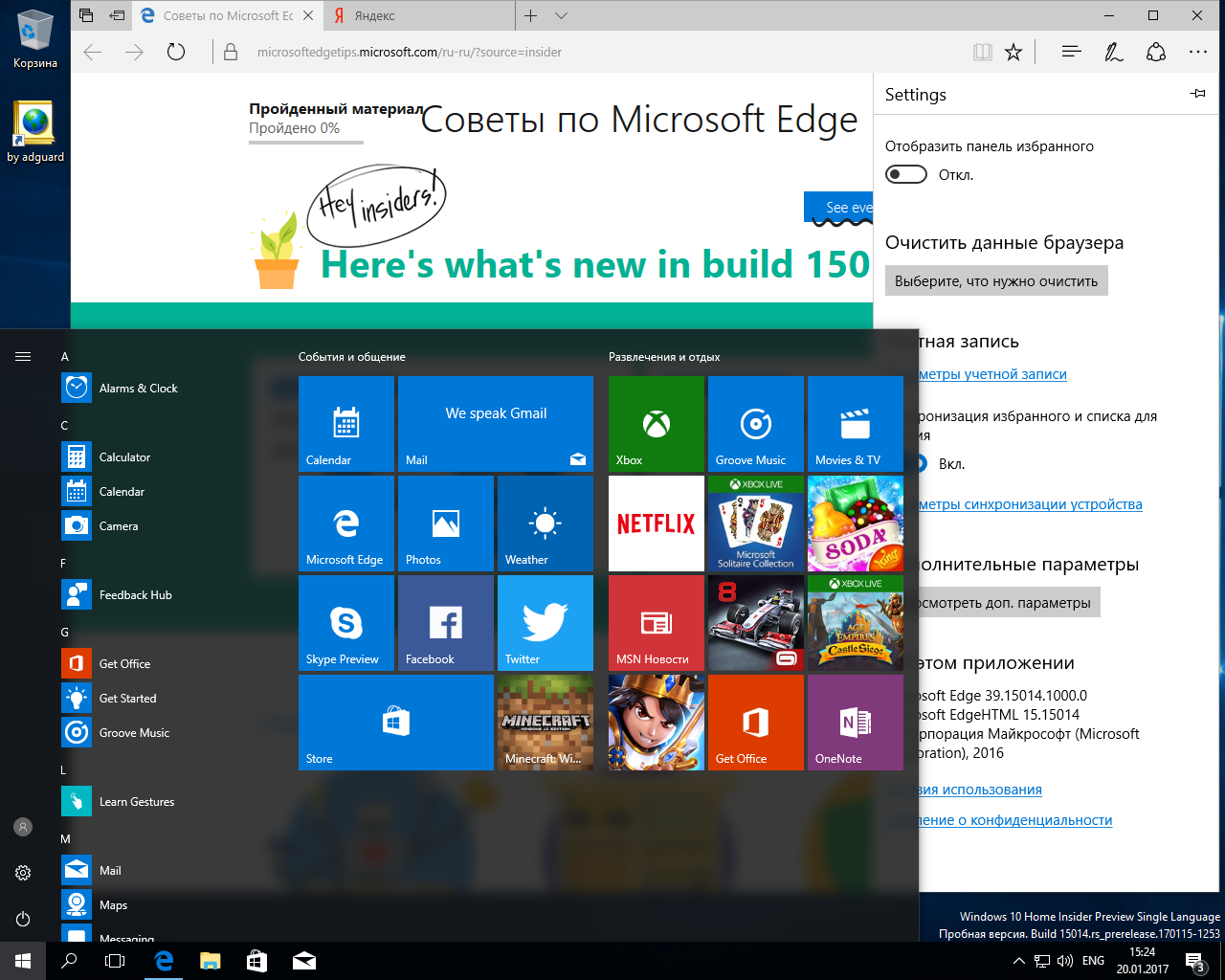The height and width of the screenshot is (980, 1225).
Task: Launch the Xbox tile
Action: coord(657,424)
